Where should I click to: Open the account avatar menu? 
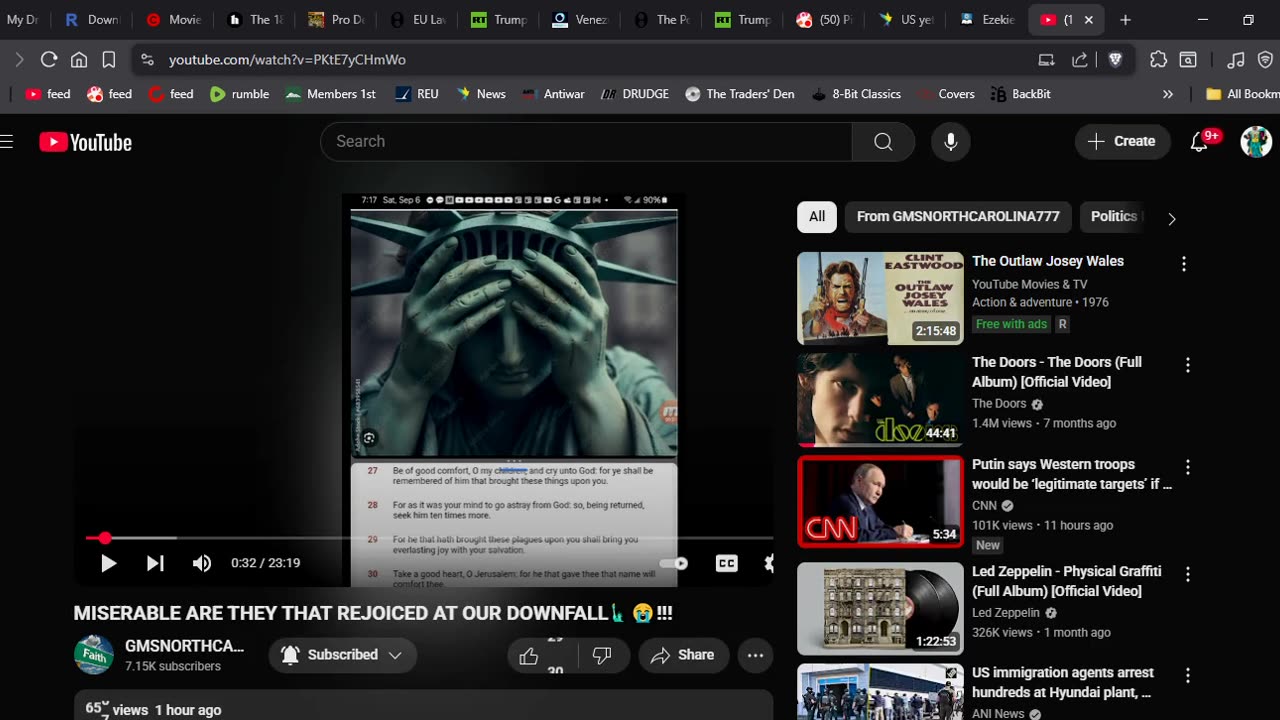coord(1256,141)
